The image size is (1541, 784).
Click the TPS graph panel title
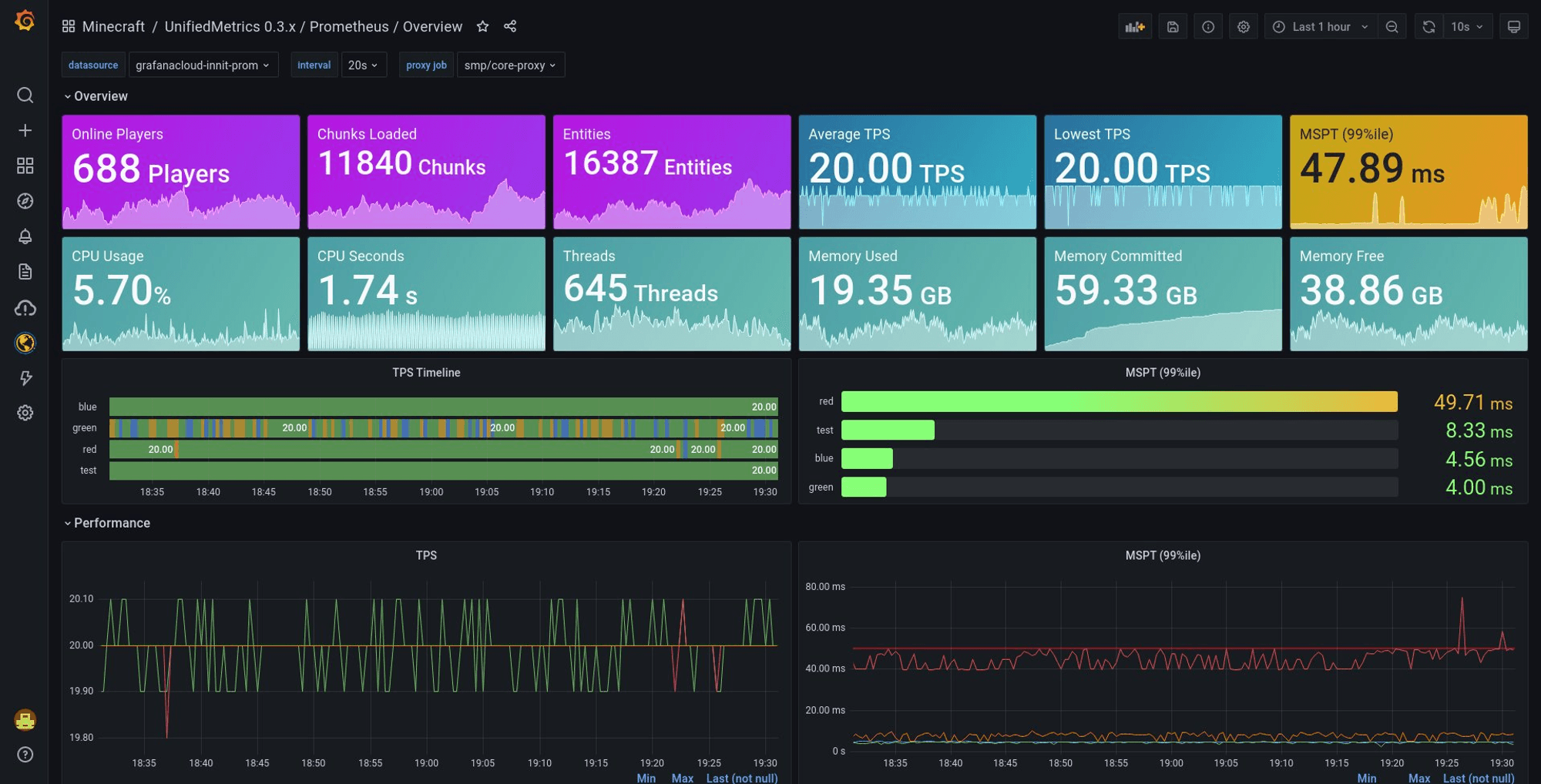pos(426,555)
